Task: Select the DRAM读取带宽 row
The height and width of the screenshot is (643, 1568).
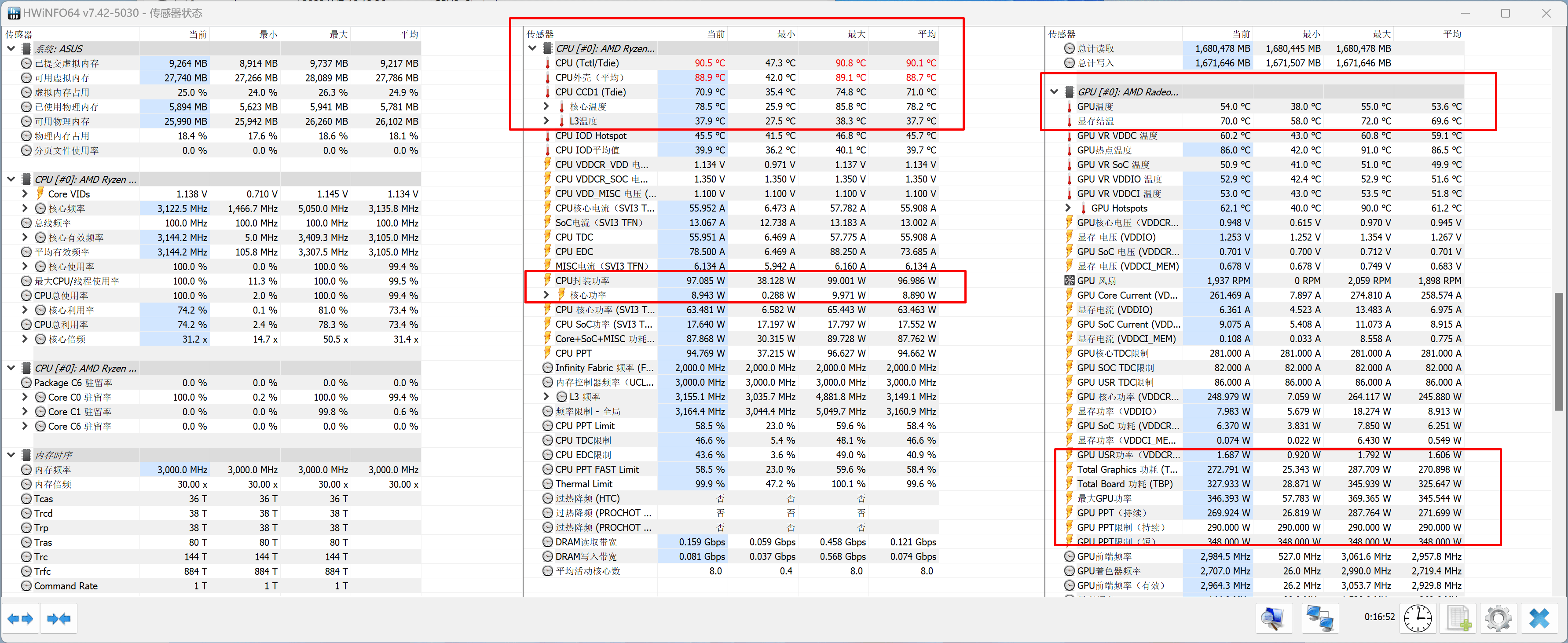Action: (x=731, y=542)
